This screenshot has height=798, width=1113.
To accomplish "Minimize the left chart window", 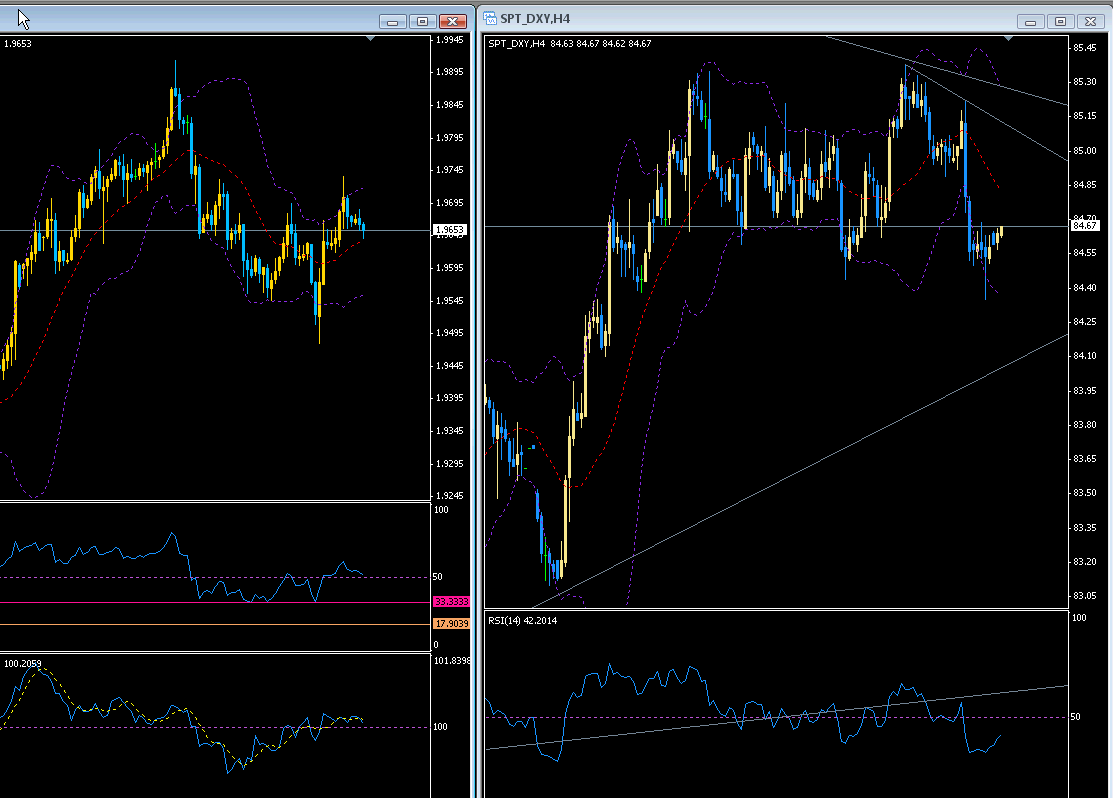I will click(x=393, y=21).
